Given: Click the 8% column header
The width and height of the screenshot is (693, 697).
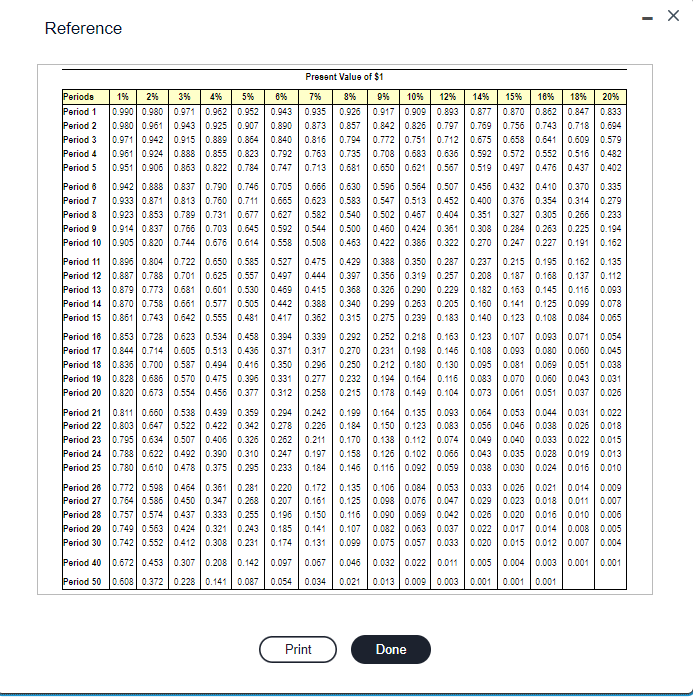Looking at the screenshot, I should (x=350, y=96).
